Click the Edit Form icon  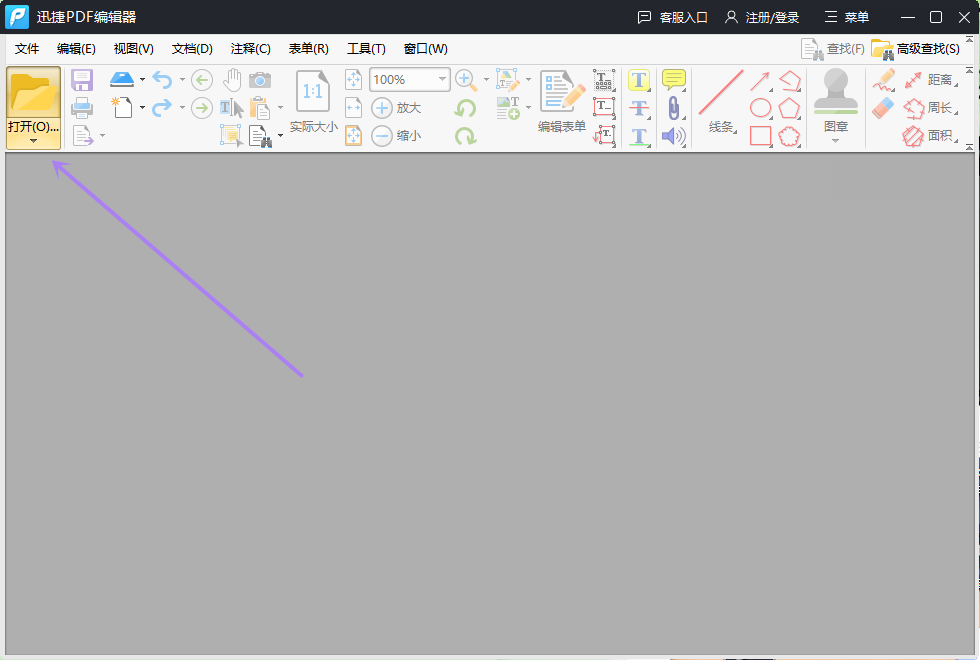[562, 91]
